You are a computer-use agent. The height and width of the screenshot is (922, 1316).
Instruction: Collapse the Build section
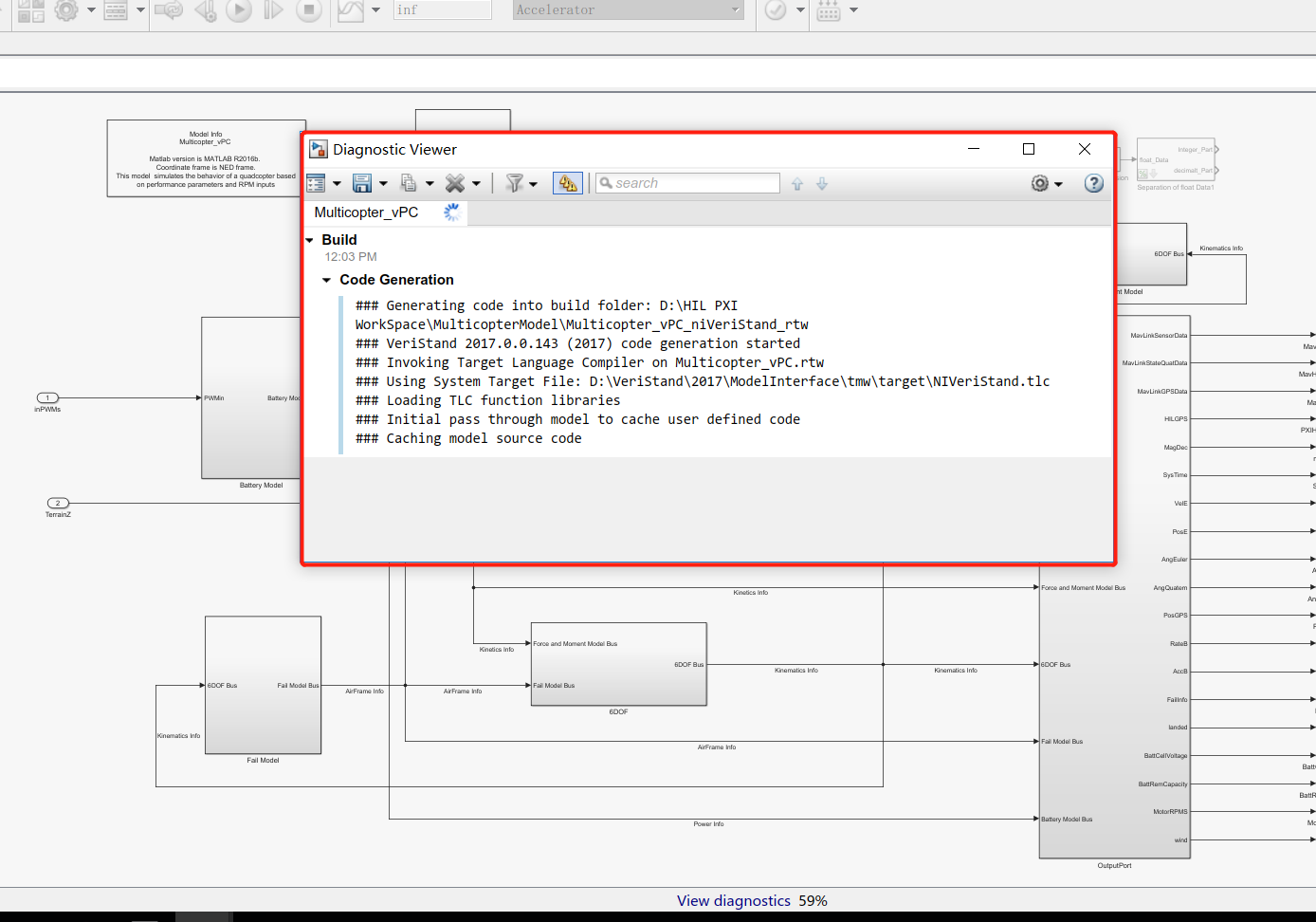(309, 240)
